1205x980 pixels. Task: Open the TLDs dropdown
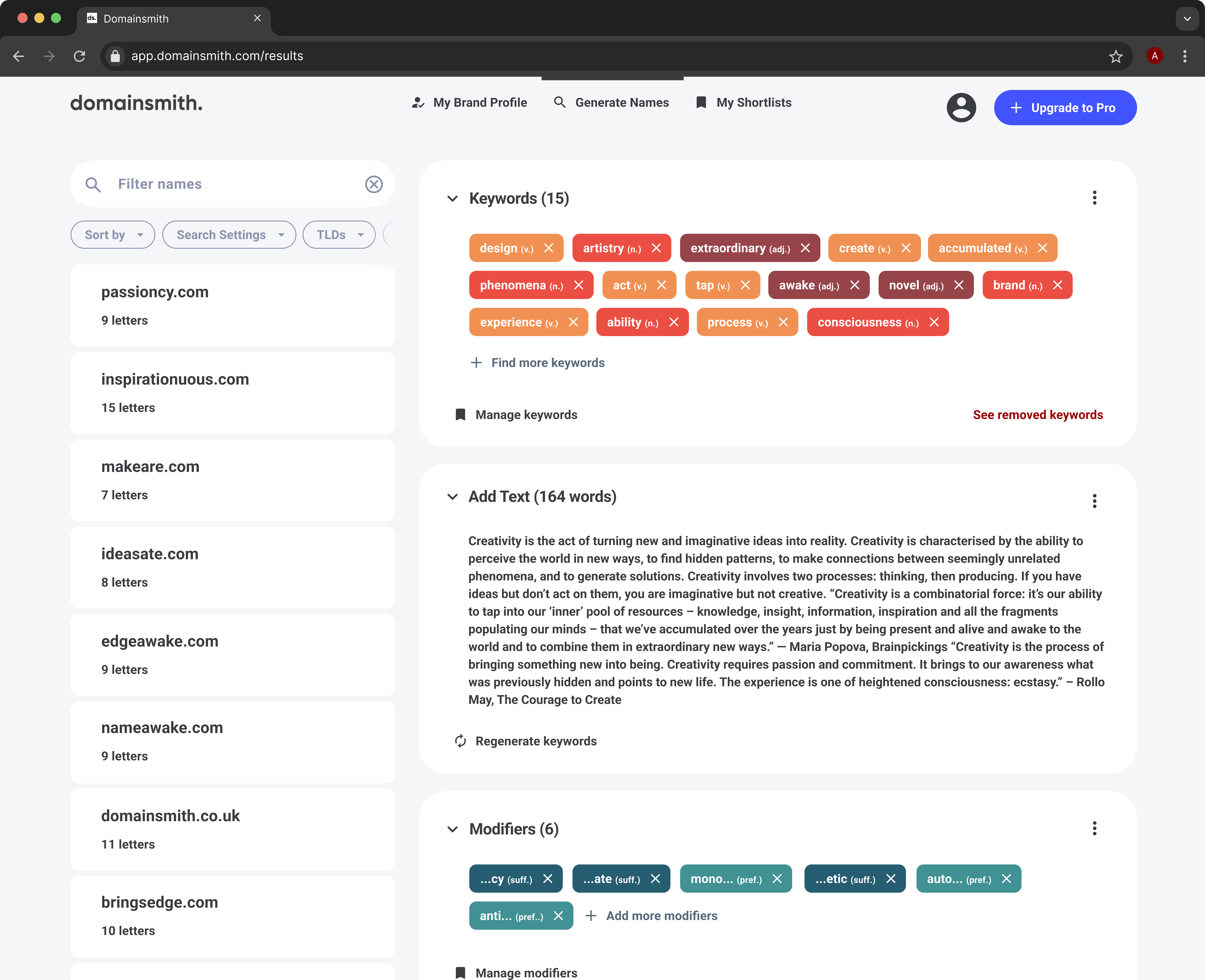click(339, 235)
